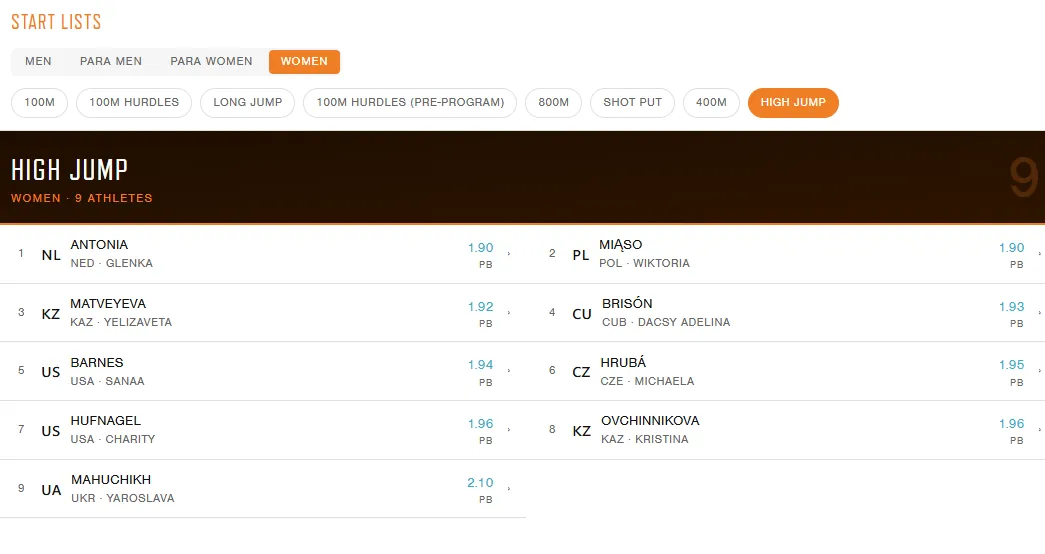Open athlete ANTONIA's entry
The image size is (1045, 554).
pos(263,254)
